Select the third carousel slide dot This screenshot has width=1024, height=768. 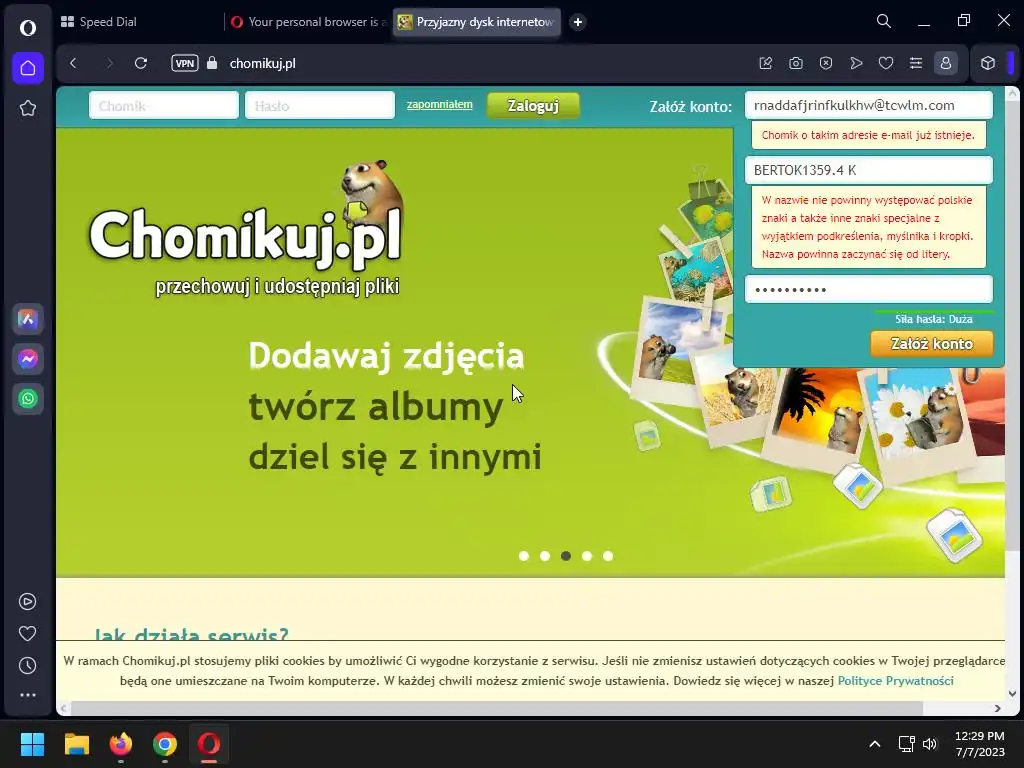pos(566,556)
